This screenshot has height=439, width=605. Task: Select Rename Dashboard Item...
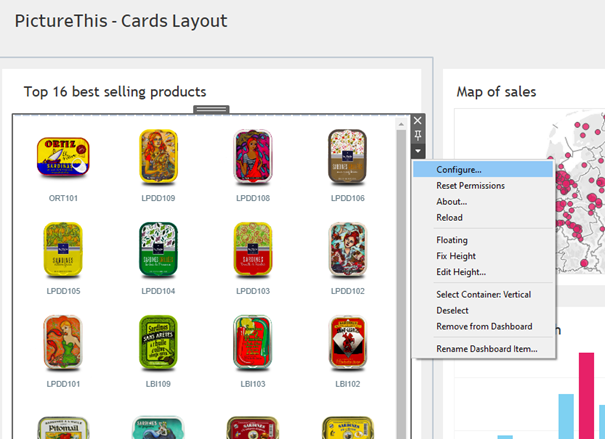(x=487, y=349)
